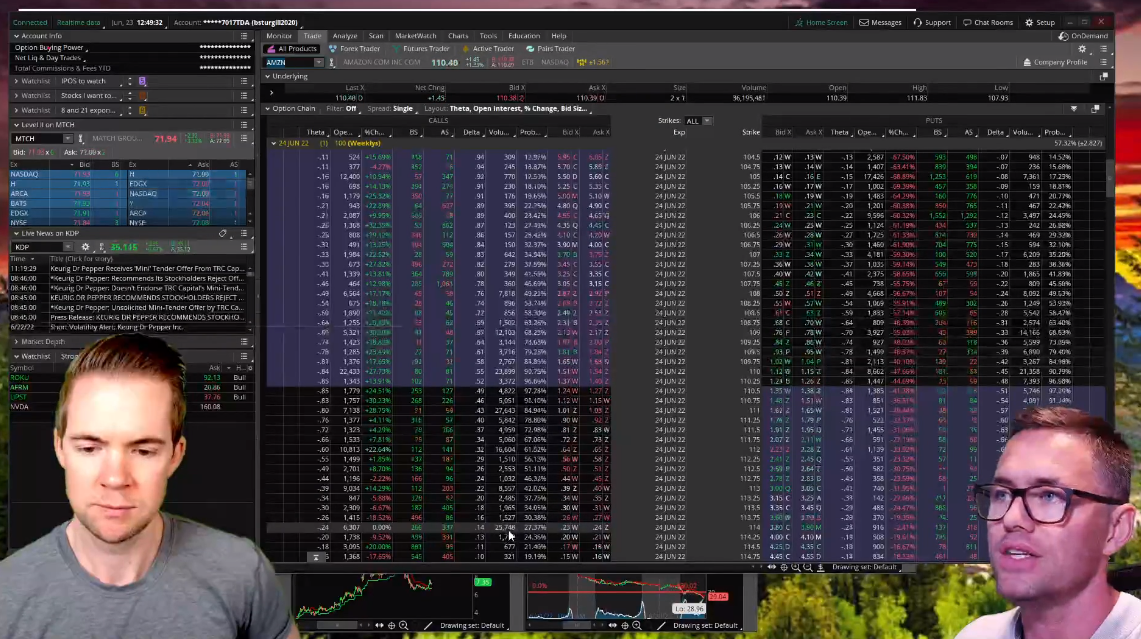This screenshot has height=639, width=1141.
Task: Expand the IPOS to watch watchlist
Action: point(16,82)
